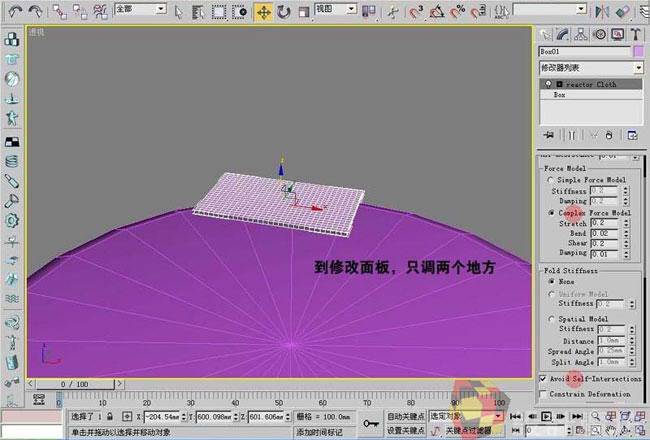Image resolution: width=650 pixels, height=440 pixels.
Task: Toggle the Angle Snap icon
Action: pos(437,12)
